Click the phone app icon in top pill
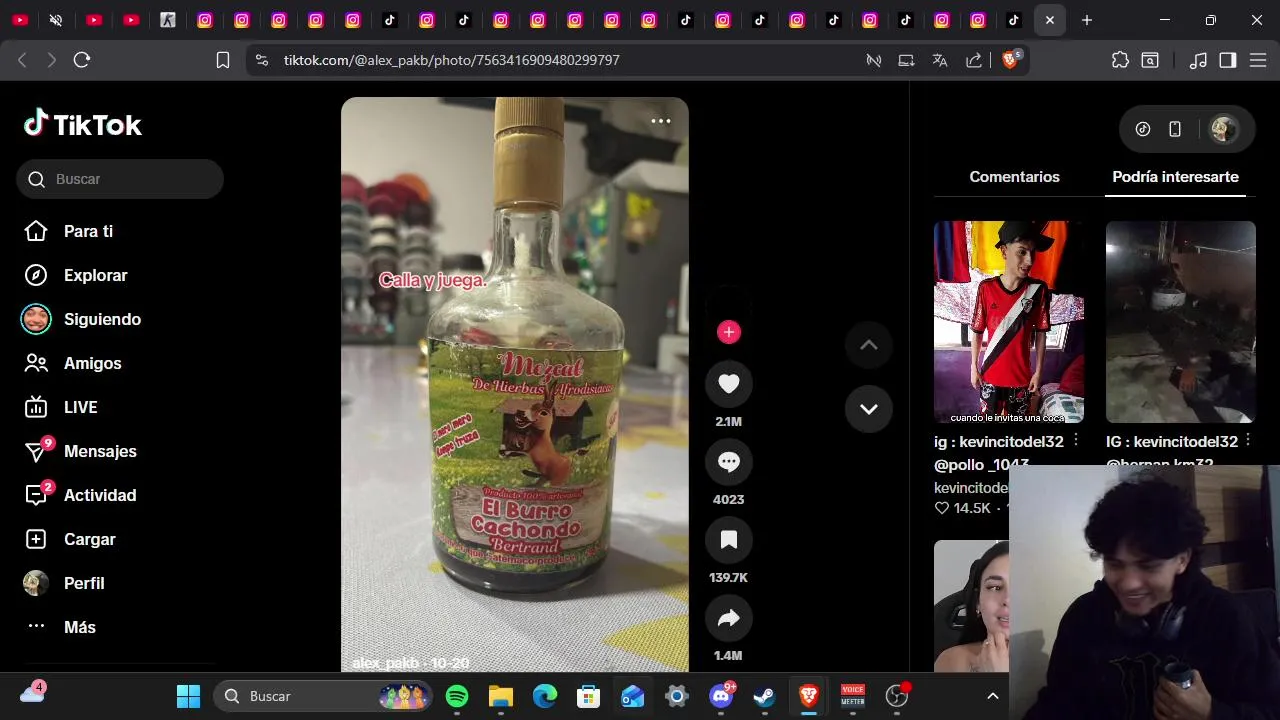The image size is (1280, 720). tap(1175, 129)
